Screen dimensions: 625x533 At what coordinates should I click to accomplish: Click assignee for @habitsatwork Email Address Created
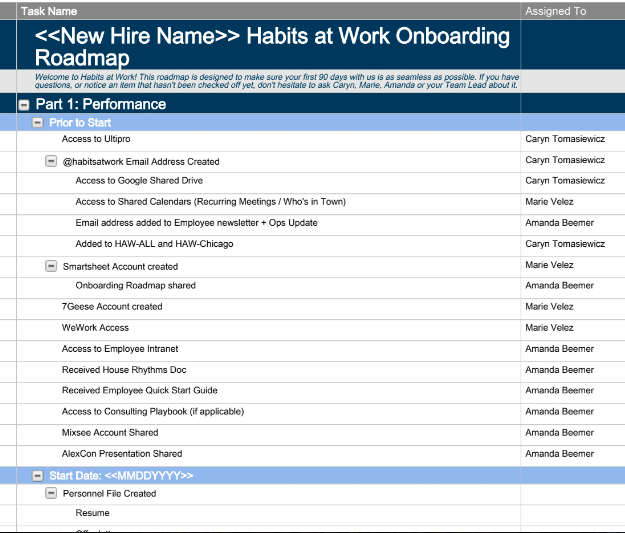(565, 160)
